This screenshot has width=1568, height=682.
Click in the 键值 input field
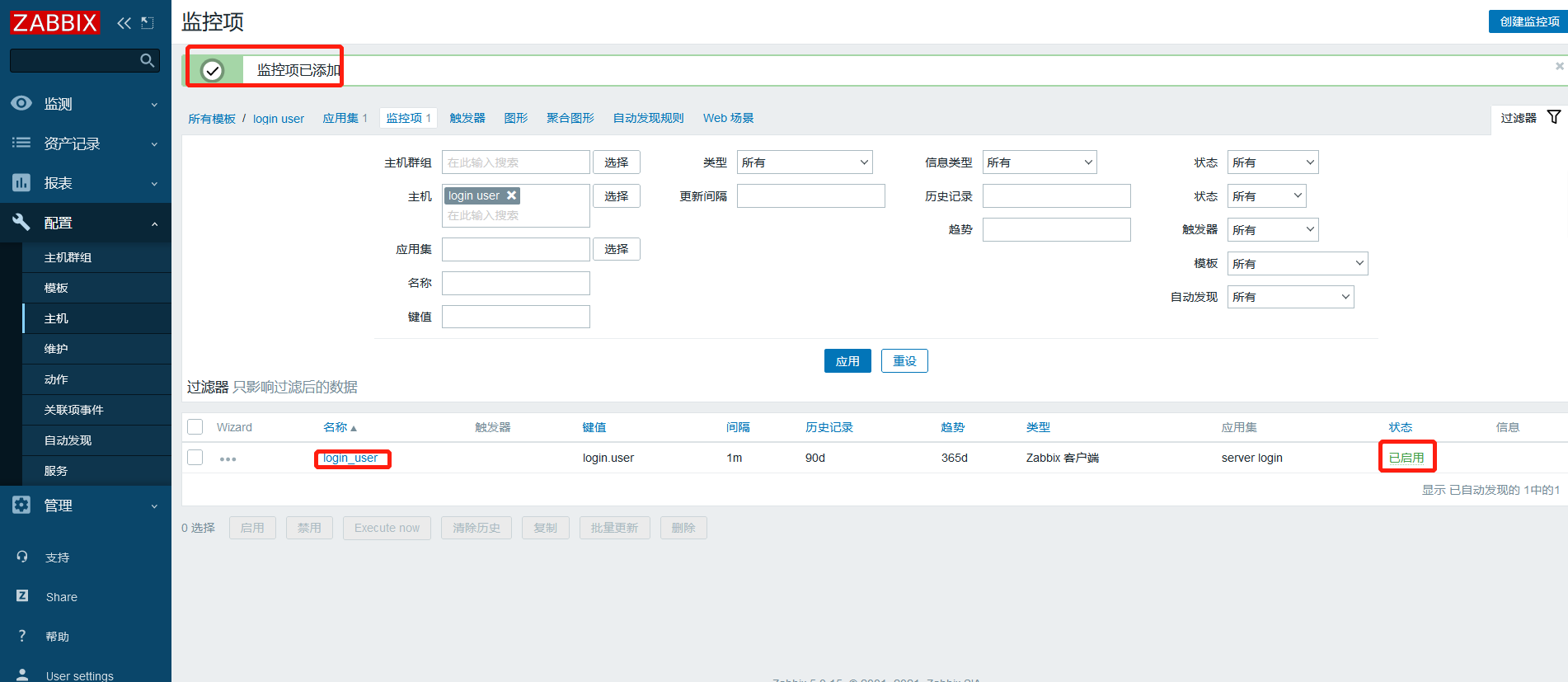click(516, 317)
